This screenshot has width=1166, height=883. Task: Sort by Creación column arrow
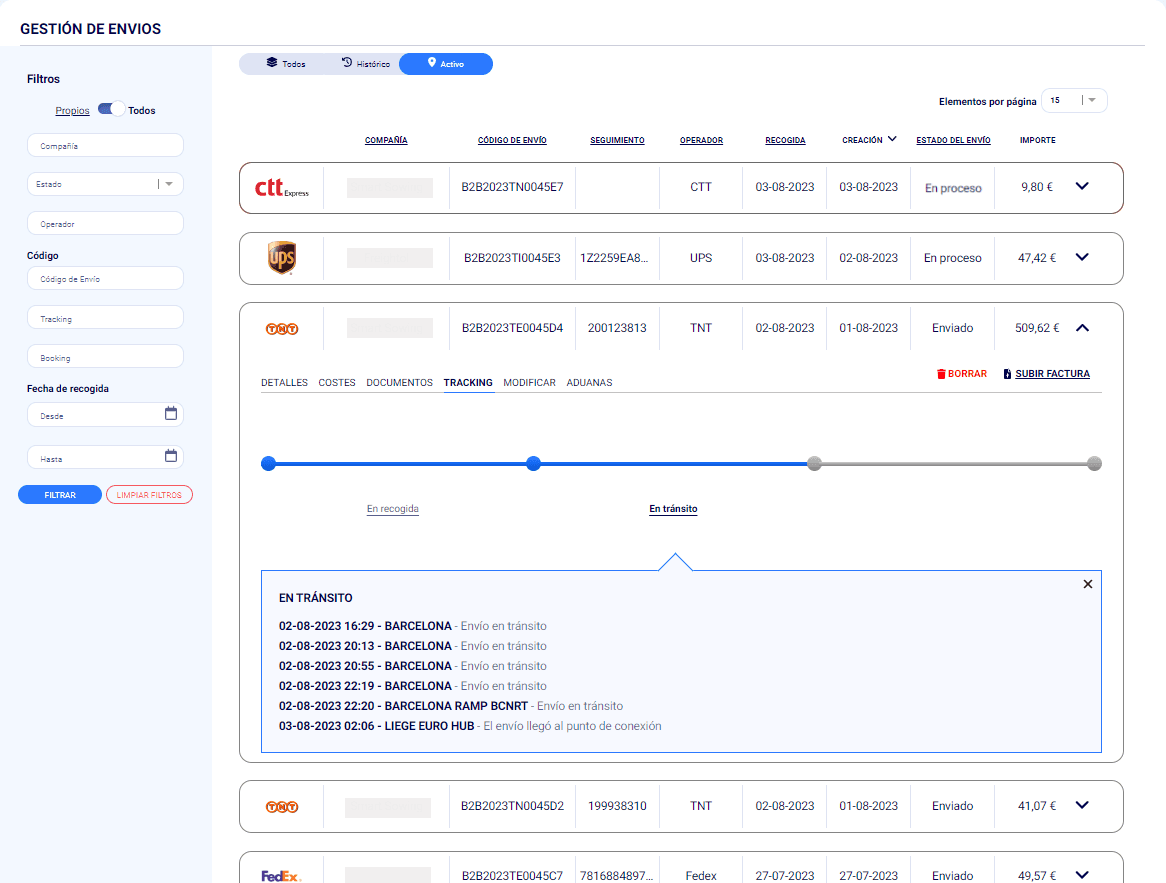click(x=892, y=139)
